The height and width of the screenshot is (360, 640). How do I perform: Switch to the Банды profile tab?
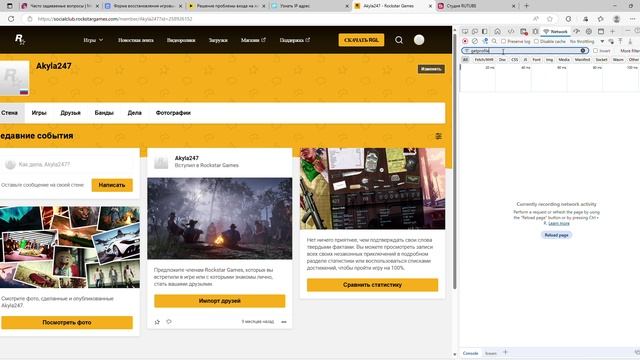click(x=104, y=113)
